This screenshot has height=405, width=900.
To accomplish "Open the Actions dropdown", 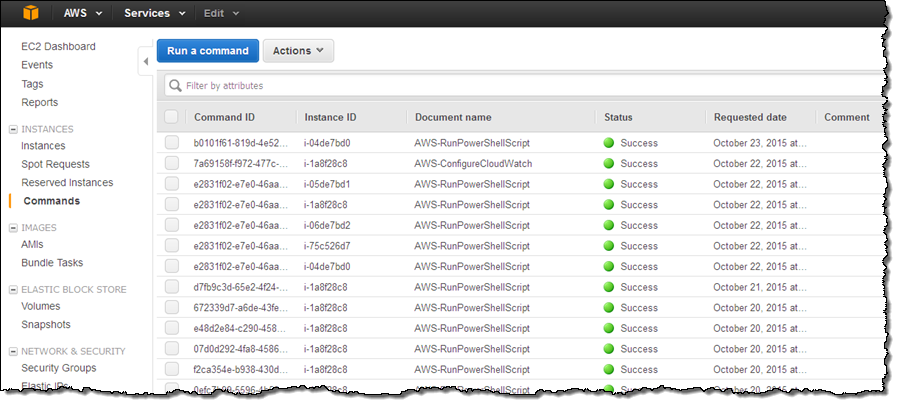I will pos(298,51).
